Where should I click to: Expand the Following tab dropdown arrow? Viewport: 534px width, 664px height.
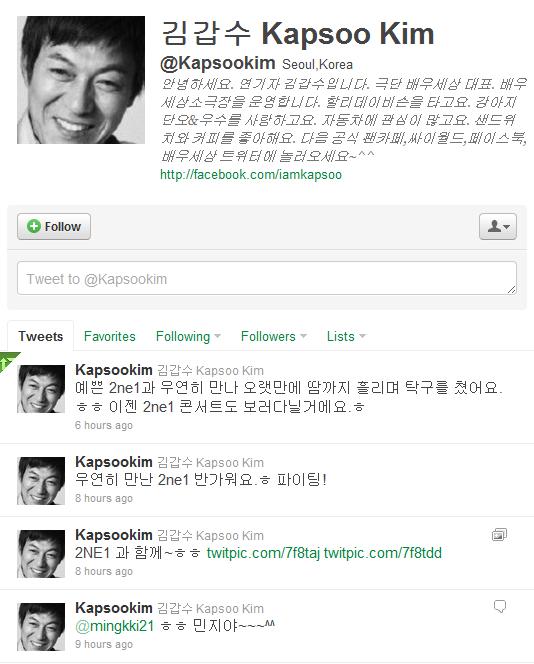[218, 336]
